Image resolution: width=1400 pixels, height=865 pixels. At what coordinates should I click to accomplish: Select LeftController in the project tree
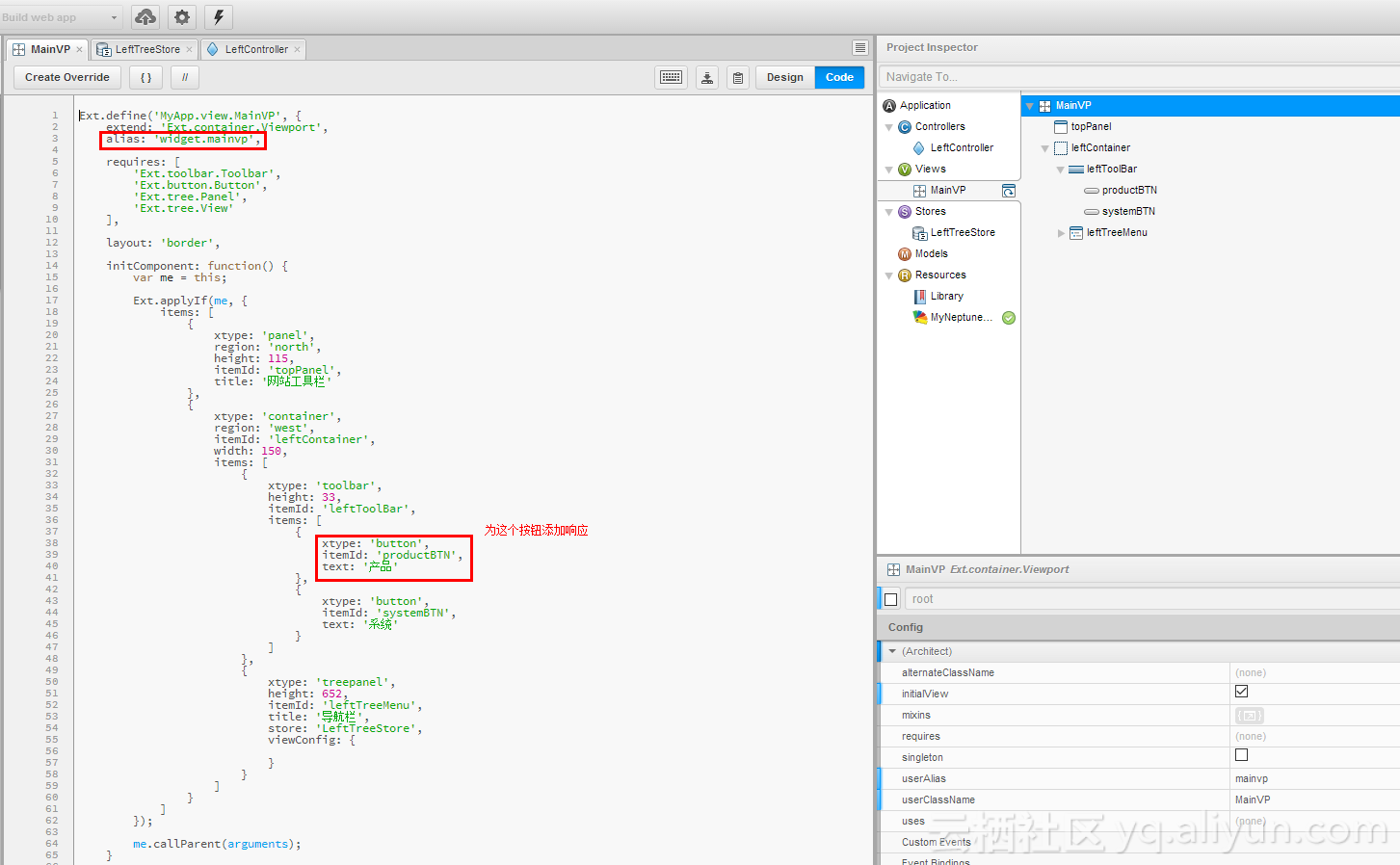[x=962, y=148]
